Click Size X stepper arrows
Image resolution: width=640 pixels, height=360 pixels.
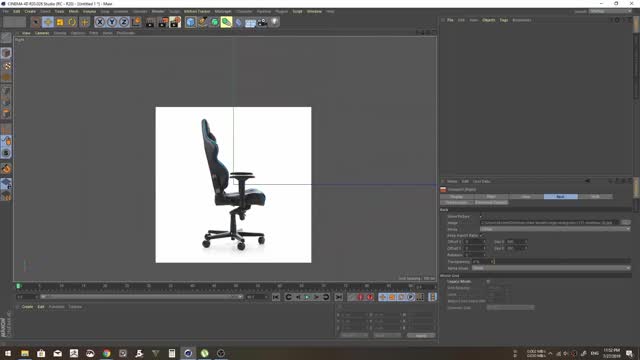tap(526, 242)
